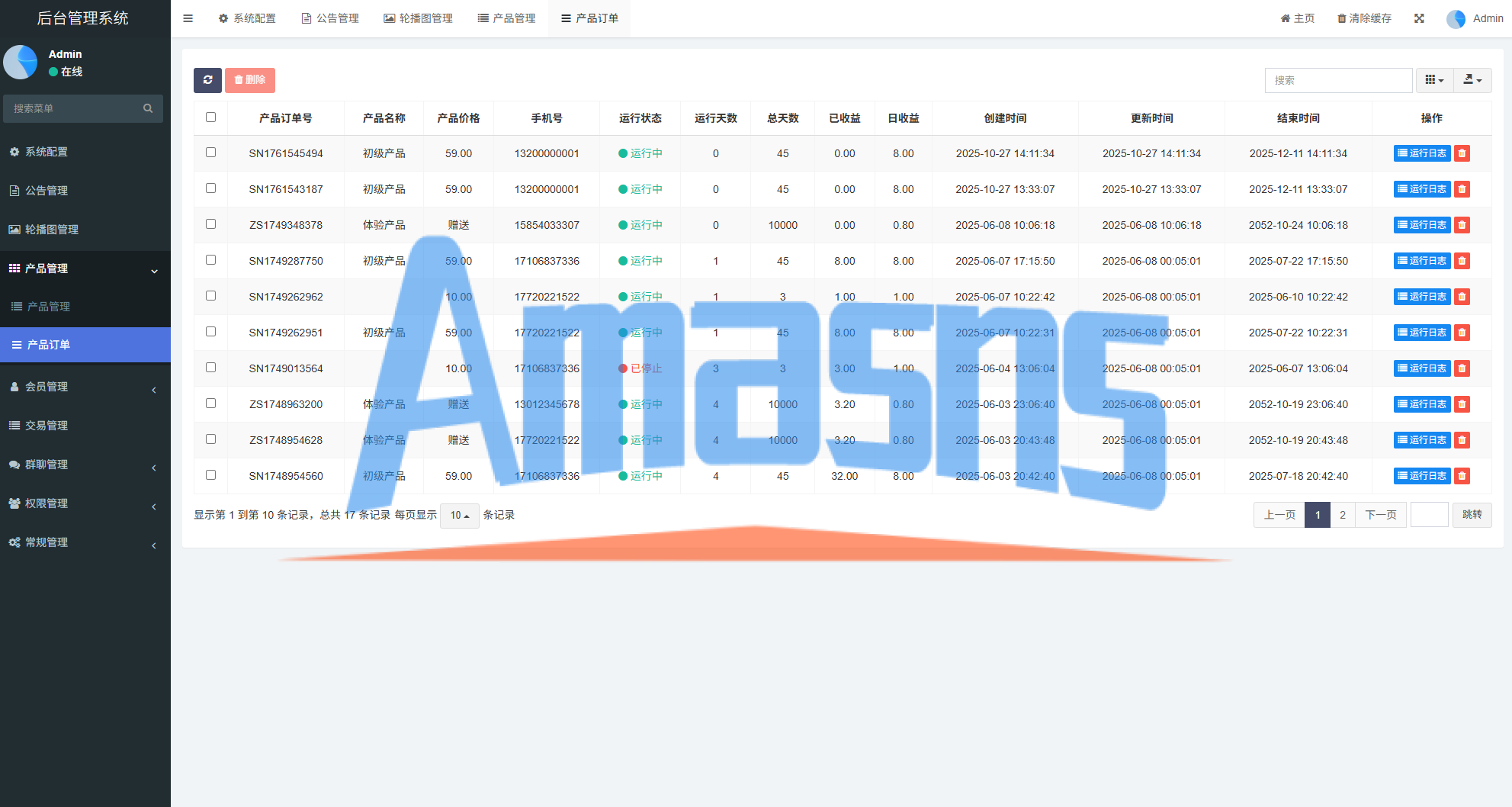Click the refresh table icon button
This screenshot has width=1512, height=807.
pyautogui.click(x=207, y=80)
